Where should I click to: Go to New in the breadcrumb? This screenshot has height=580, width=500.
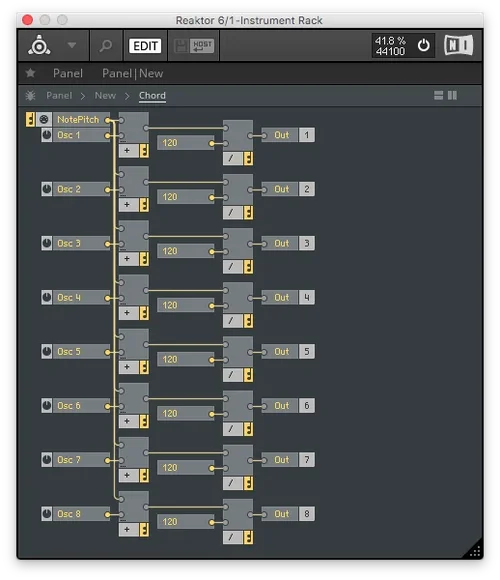point(105,95)
